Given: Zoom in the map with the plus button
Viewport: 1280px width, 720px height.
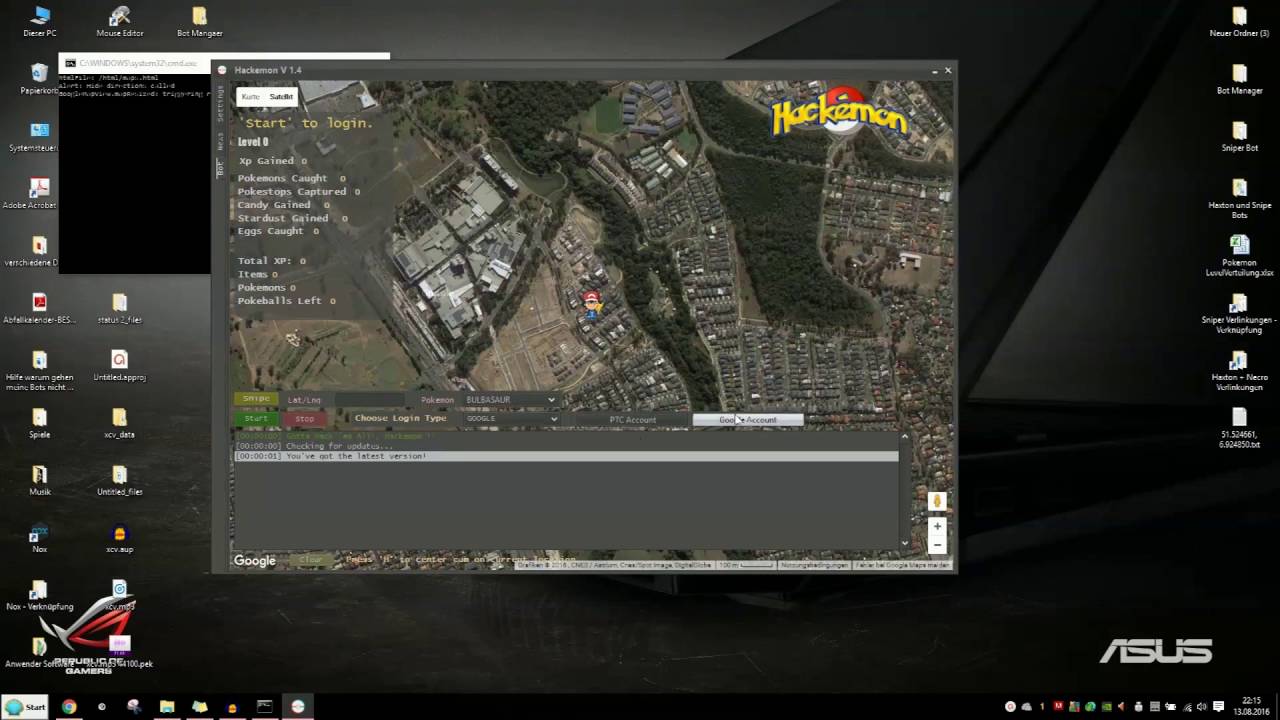Looking at the screenshot, I should click(x=937, y=526).
